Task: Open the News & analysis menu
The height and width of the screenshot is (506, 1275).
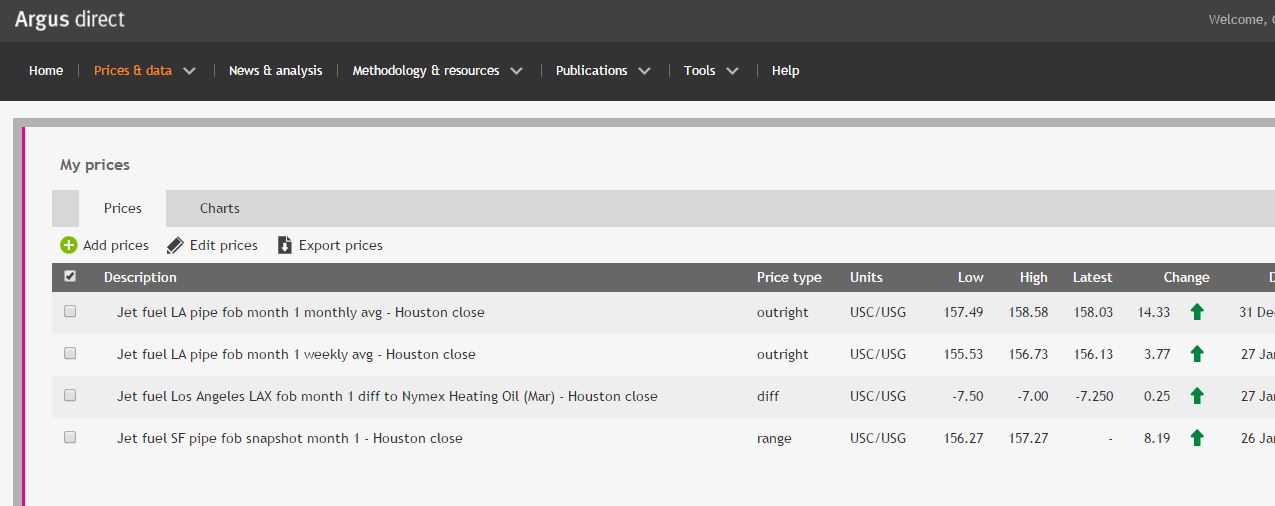Action: (x=275, y=71)
